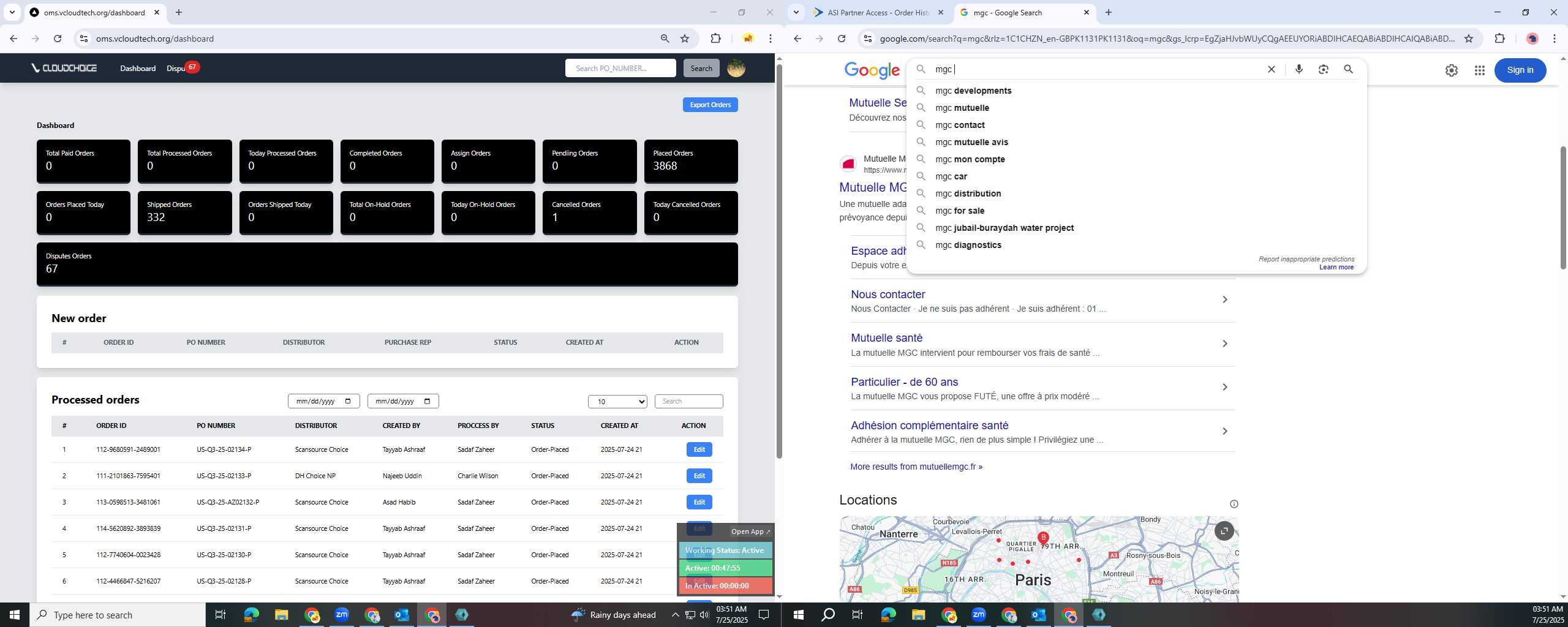Open tab search dropdown in OMS window
The image size is (1568, 627).
(12, 12)
